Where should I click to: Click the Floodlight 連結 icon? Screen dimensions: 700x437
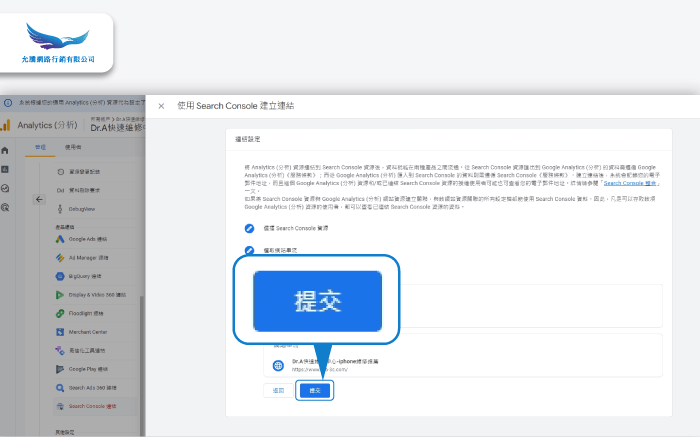60,313
